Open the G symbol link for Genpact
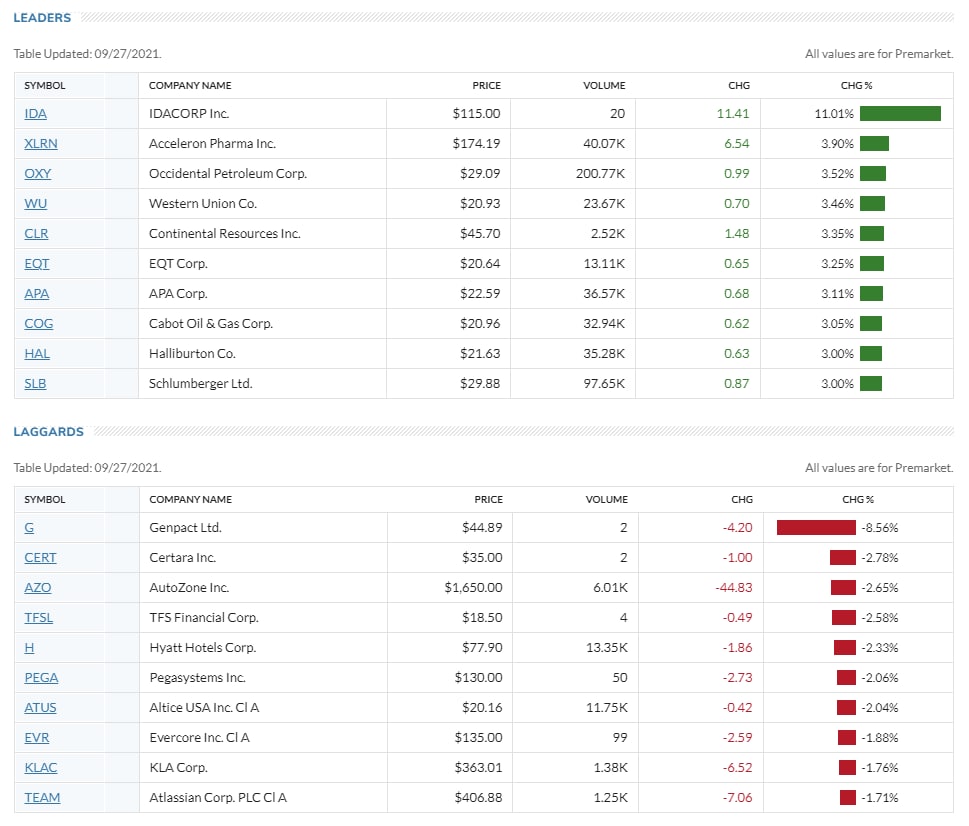 tap(29, 528)
